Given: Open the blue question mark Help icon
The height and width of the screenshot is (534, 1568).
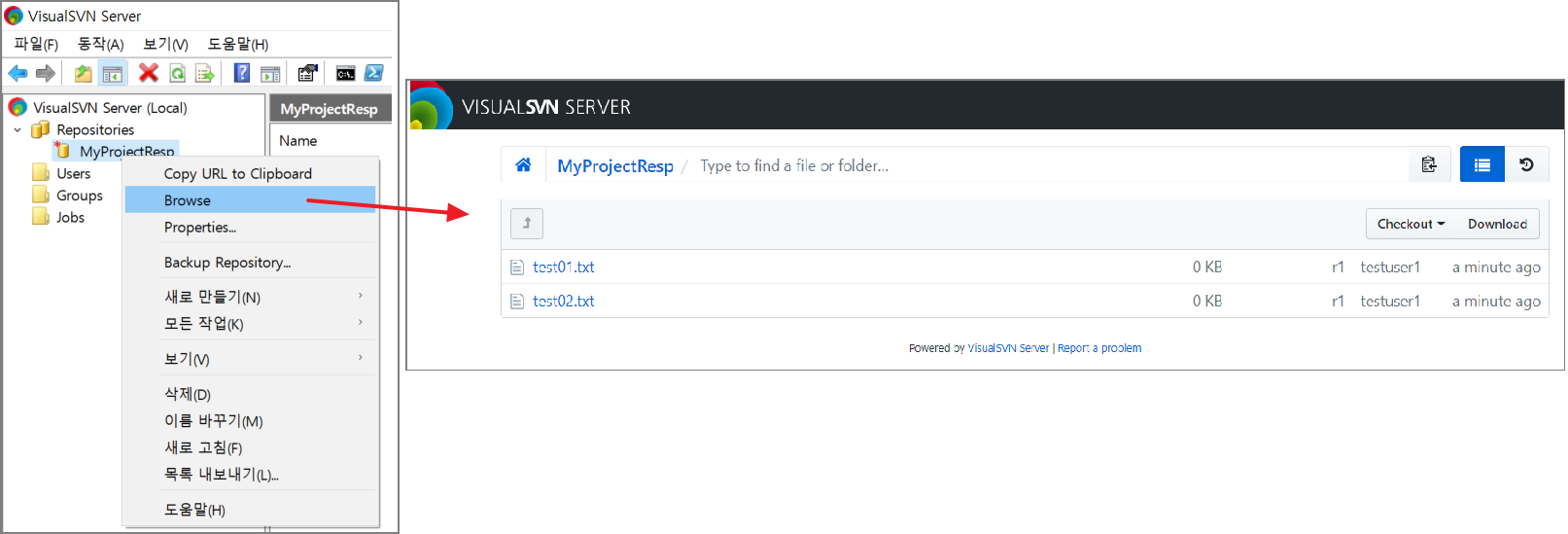Looking at the screenshot, I should pos(242,73).
